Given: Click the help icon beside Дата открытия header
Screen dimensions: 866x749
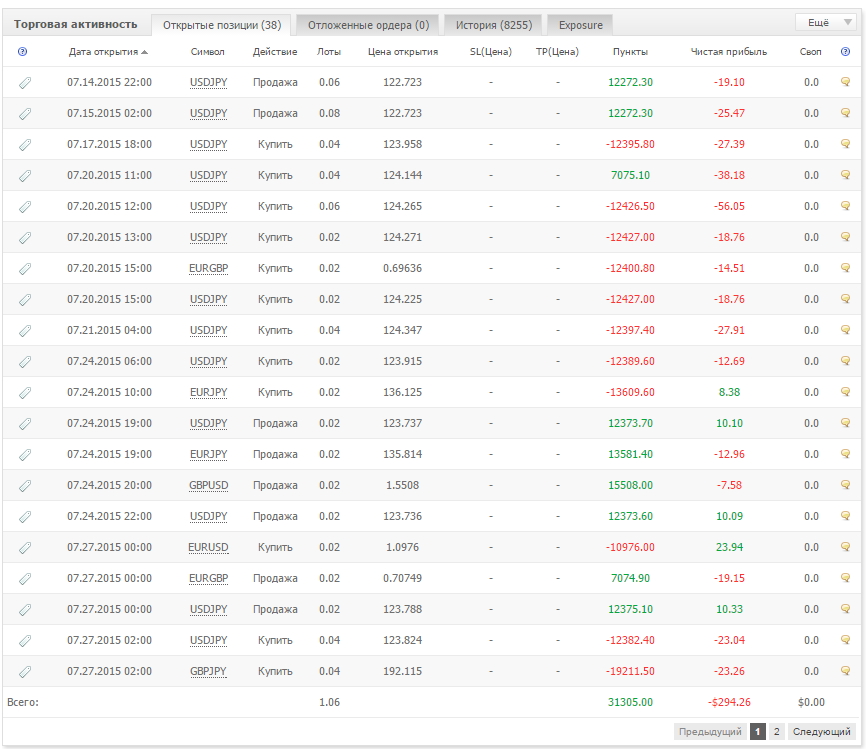Looking at the screenshot, I should pyautogui.click(x=22, y=51).
